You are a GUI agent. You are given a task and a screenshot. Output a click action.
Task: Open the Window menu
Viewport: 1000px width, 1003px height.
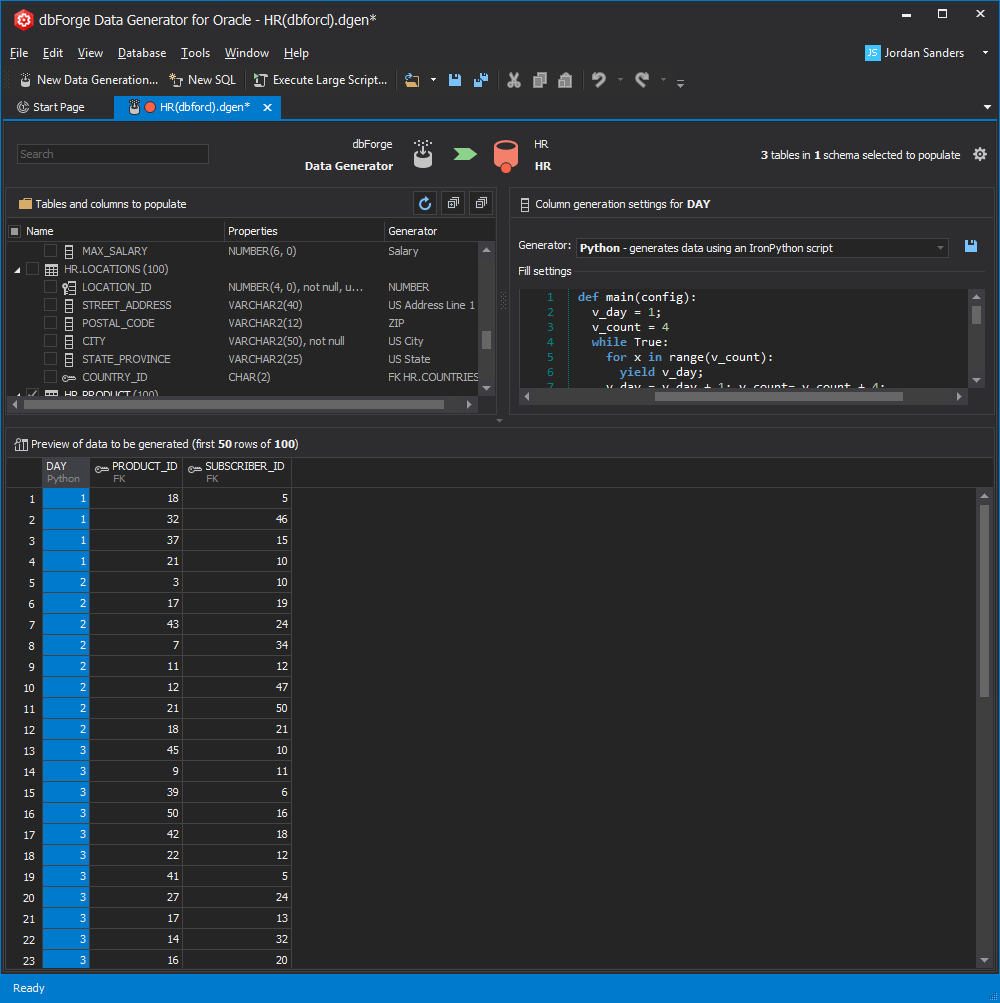pos(246,53)
